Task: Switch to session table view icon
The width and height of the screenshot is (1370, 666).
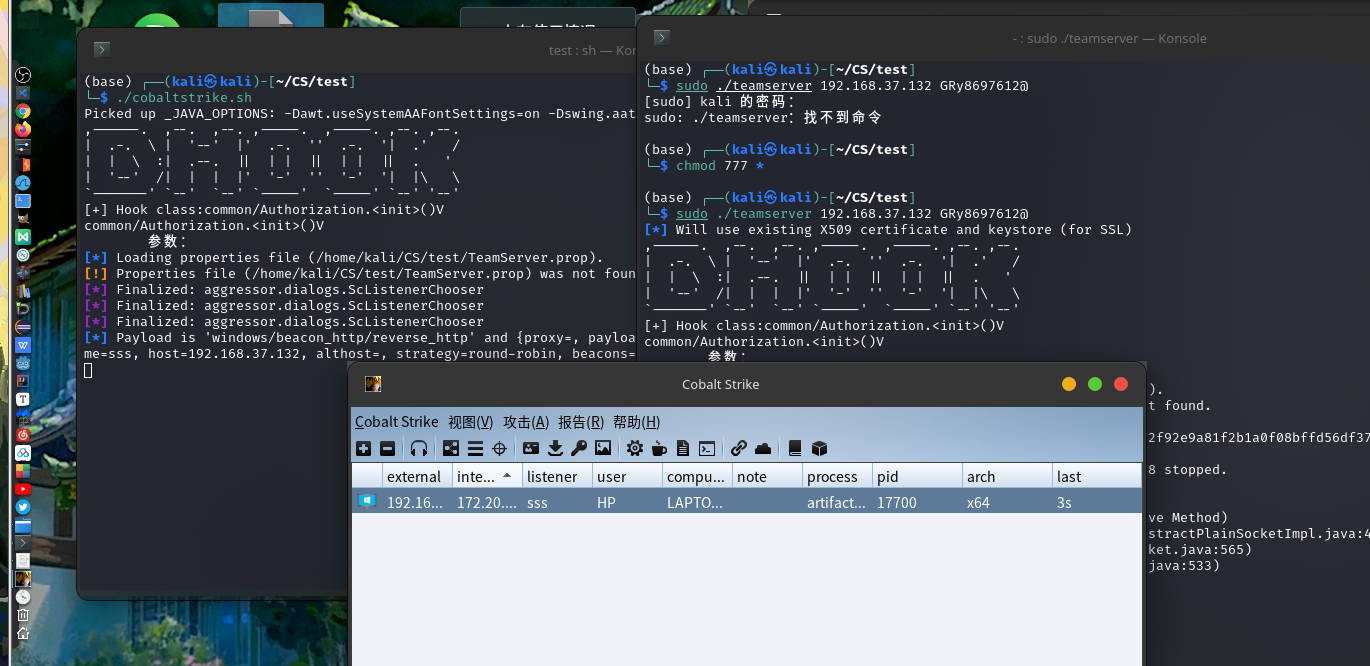Action: click(x=475, y=448)
